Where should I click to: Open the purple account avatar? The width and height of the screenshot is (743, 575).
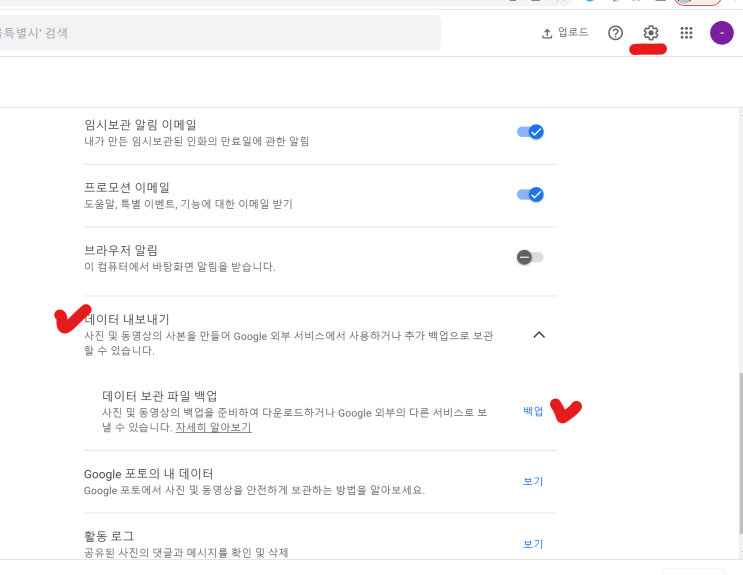pyautogui.click(x=721, y=33)
